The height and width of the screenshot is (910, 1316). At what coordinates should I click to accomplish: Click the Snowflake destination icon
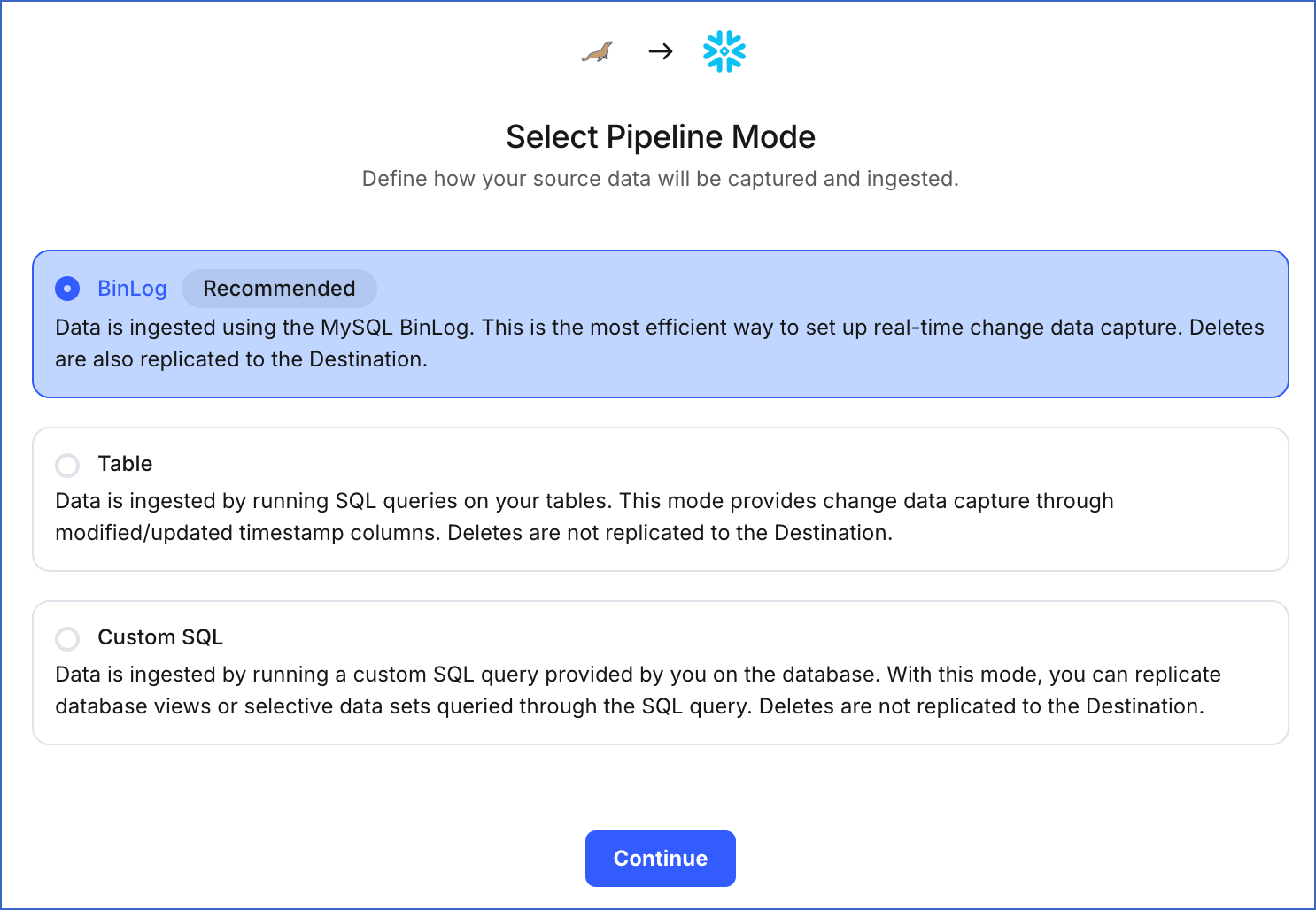[724, 51]
